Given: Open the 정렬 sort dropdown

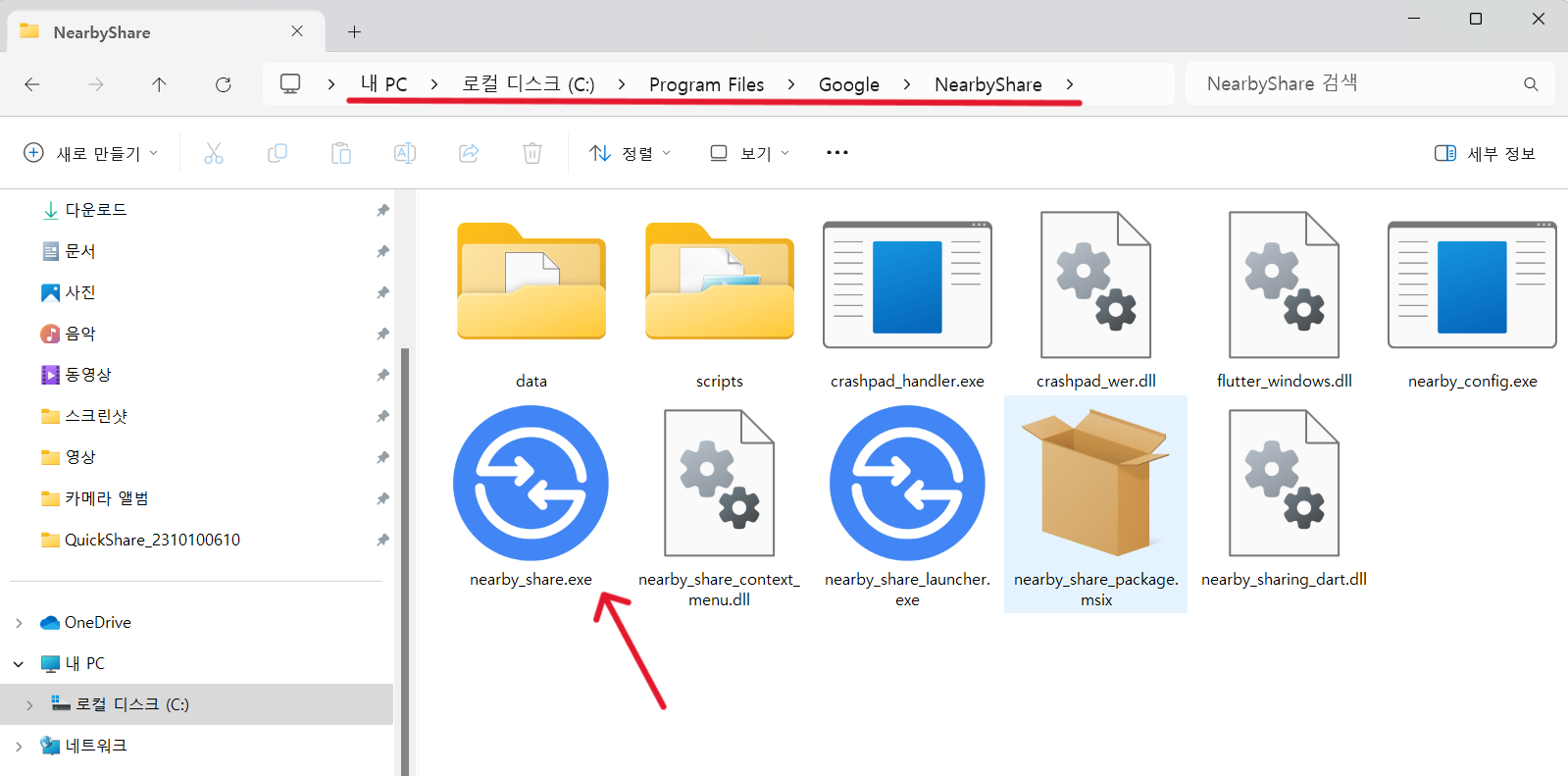Looking at the screenshot, I should (x=631, y=153).
